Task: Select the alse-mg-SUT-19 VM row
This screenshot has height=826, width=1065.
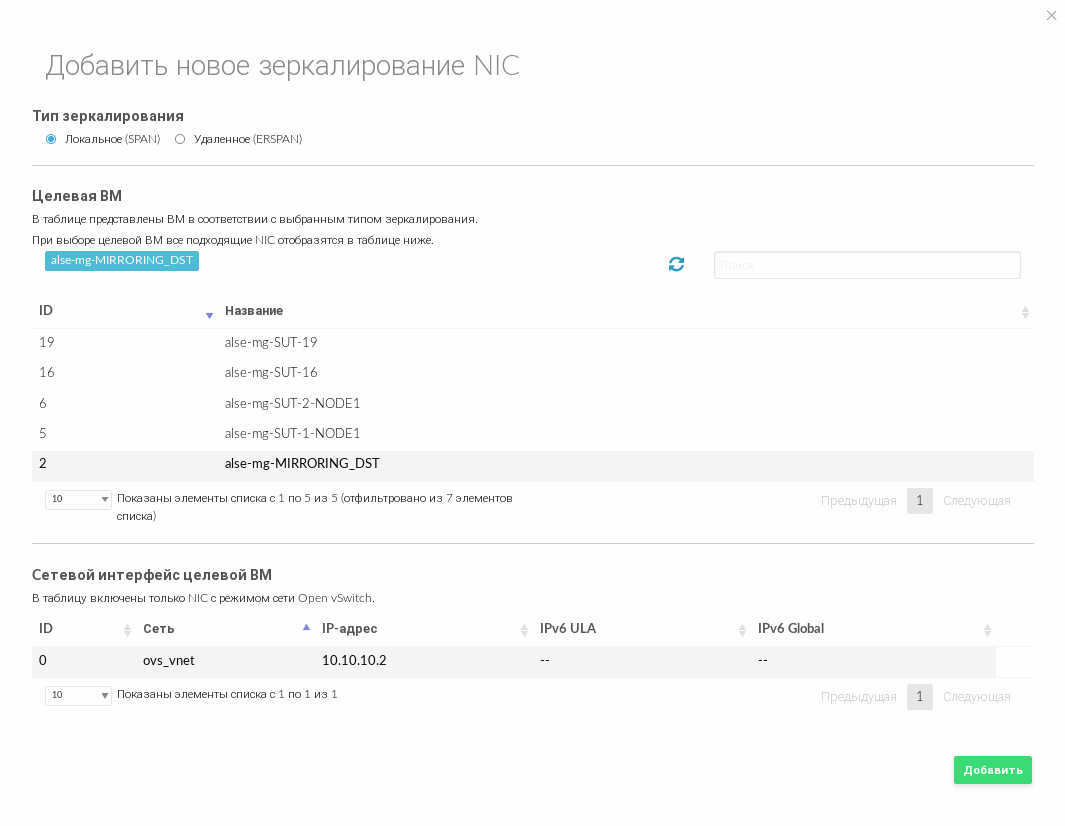Action: point(271,343)
